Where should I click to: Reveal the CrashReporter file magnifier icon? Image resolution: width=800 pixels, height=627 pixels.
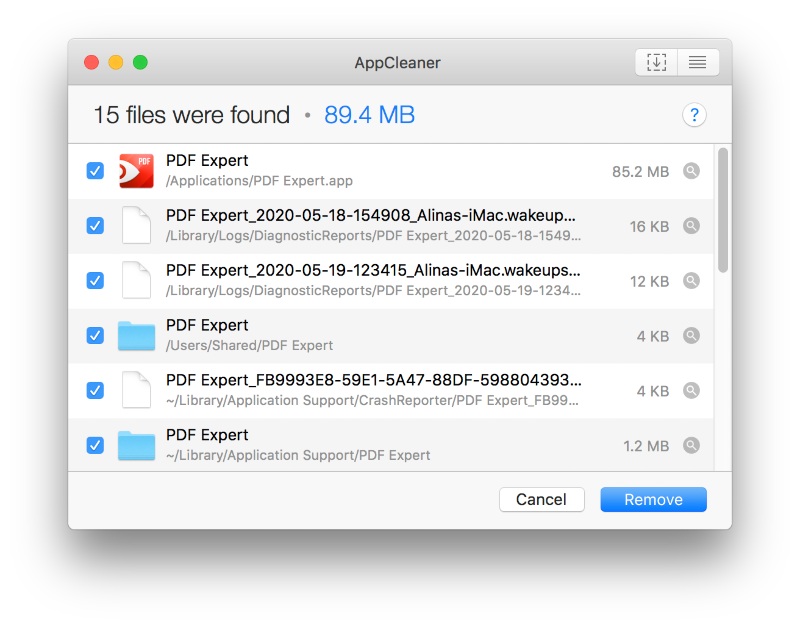691,390
